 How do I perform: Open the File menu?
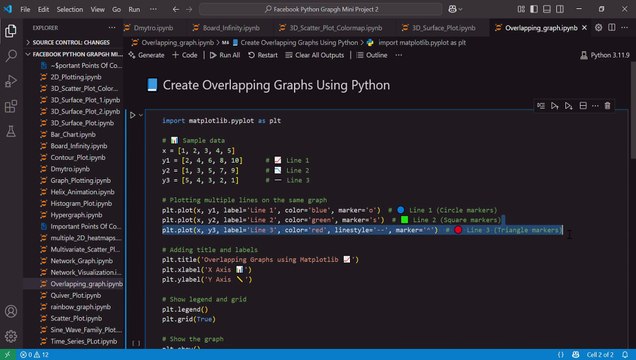click(25, 9)
